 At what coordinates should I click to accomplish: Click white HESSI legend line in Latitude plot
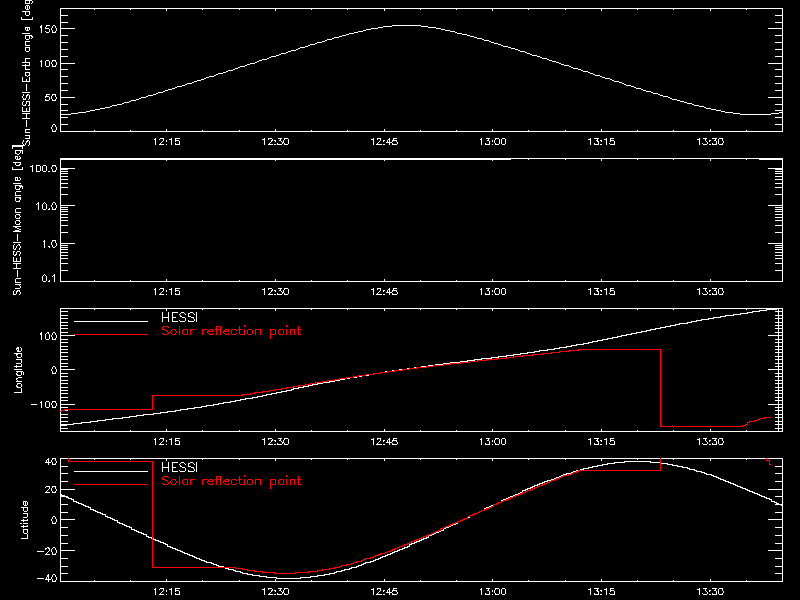pos(111,471)
